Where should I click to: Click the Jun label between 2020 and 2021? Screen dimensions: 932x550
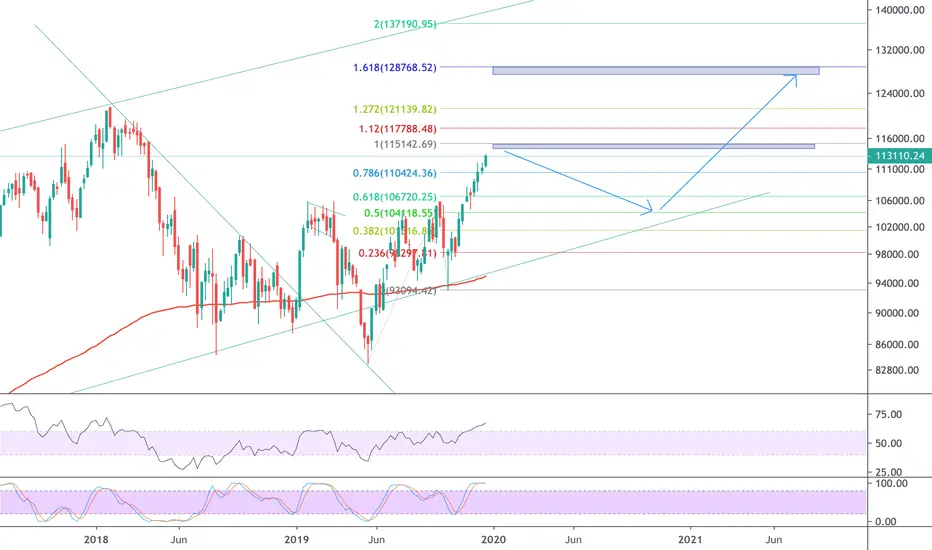point(573,540)
